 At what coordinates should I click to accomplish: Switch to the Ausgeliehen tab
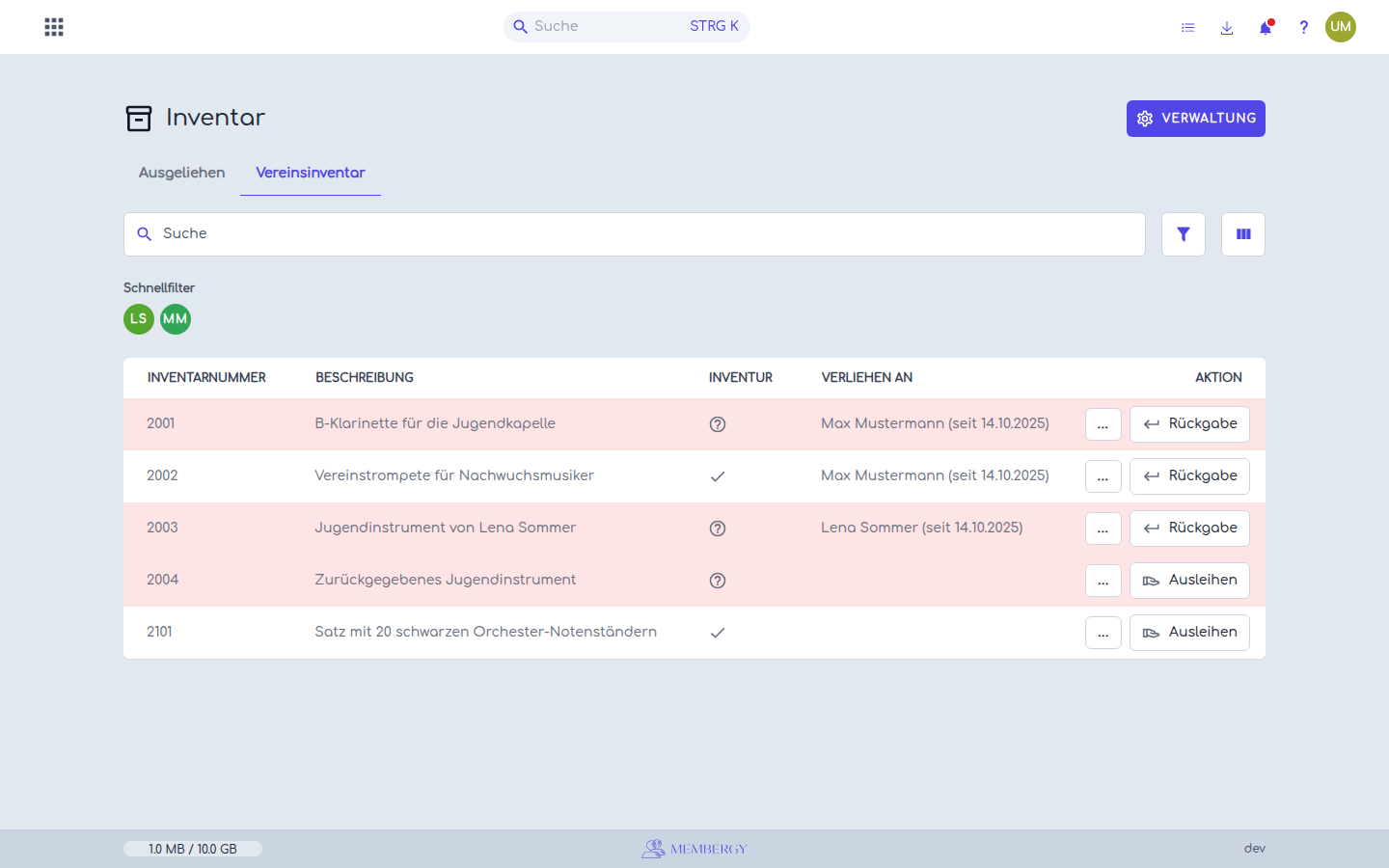point(181,173)
